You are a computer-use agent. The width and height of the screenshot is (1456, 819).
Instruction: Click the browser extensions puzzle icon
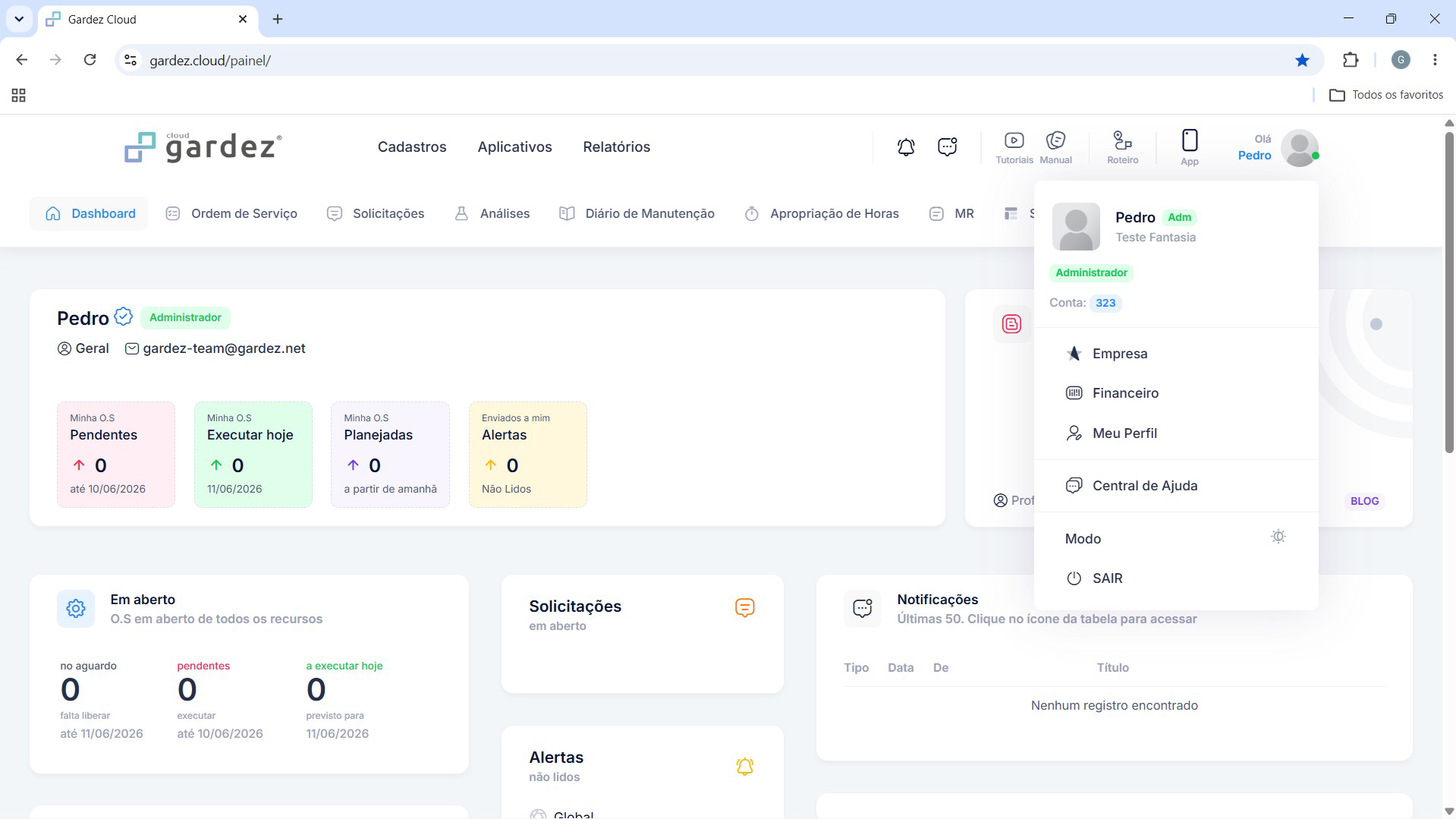tap(1351, 60)
